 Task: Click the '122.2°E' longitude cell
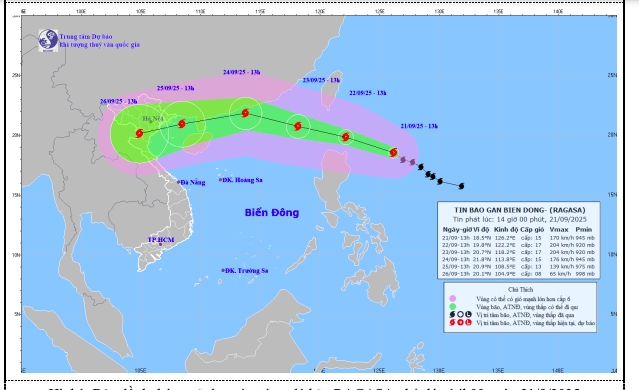pyautogui.click(x=505, y=245)
